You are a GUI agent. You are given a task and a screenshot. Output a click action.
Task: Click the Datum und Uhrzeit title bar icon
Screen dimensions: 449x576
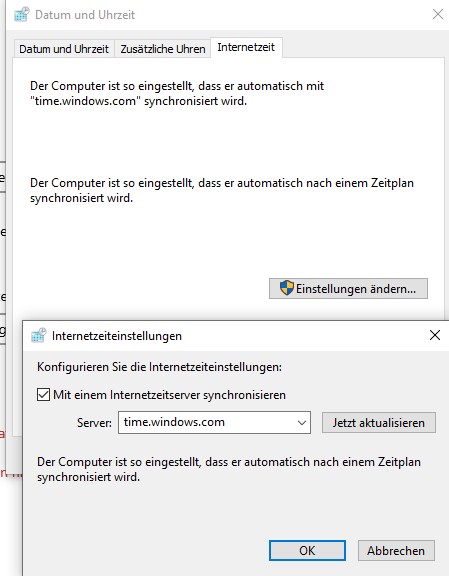[22, 15]
